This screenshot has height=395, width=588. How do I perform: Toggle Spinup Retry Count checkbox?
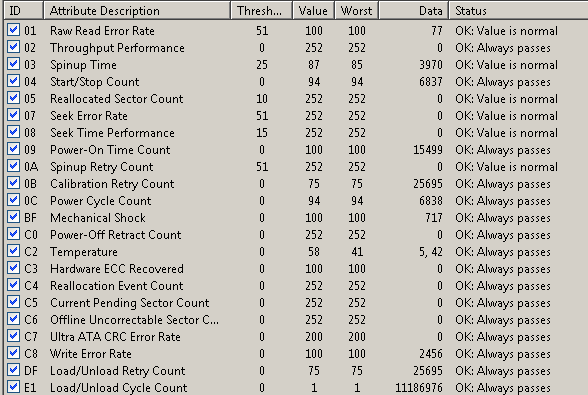pyautogui.click(x=14, y=166)
